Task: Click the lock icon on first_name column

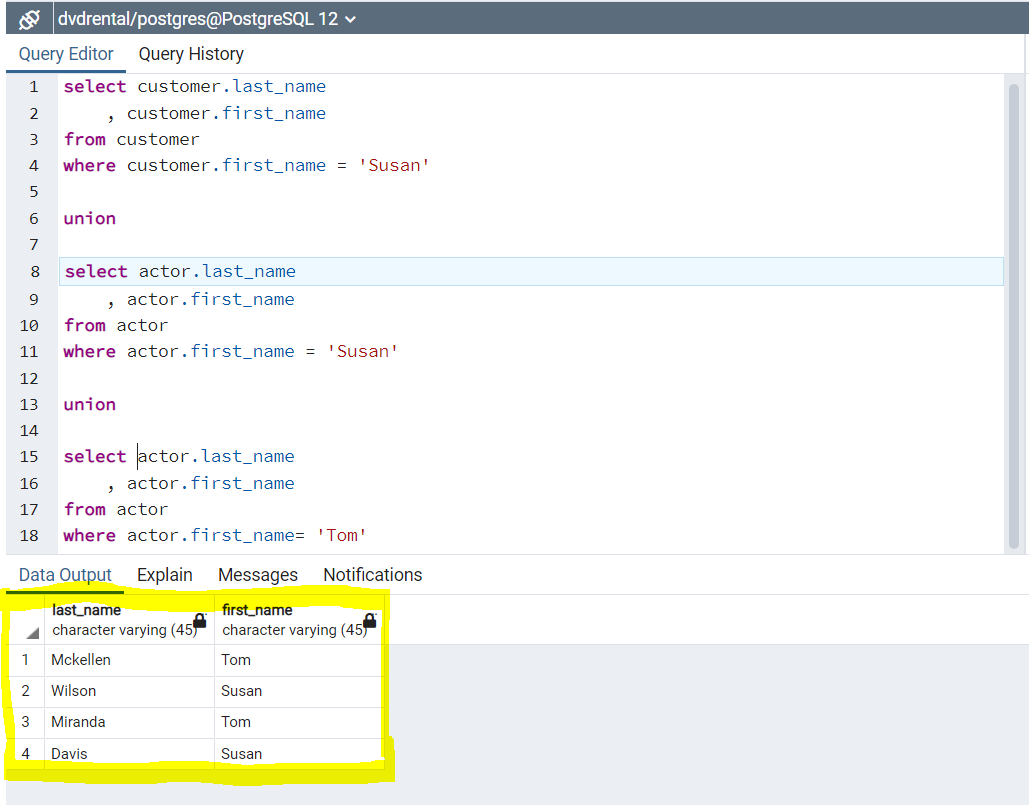Action: coord(370,620)
